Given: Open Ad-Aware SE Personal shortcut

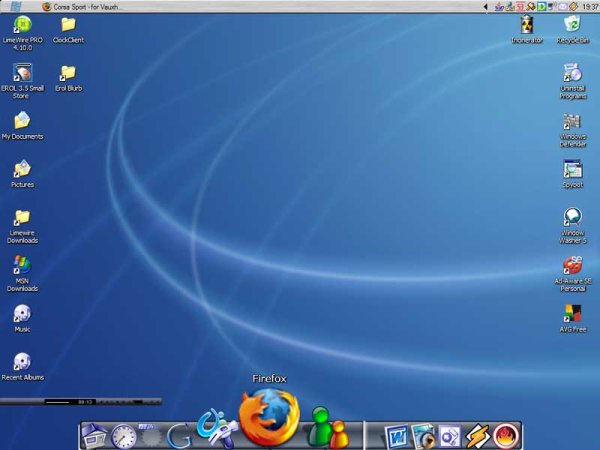Looking at the screenshot, I should click(x=573, y=266).
